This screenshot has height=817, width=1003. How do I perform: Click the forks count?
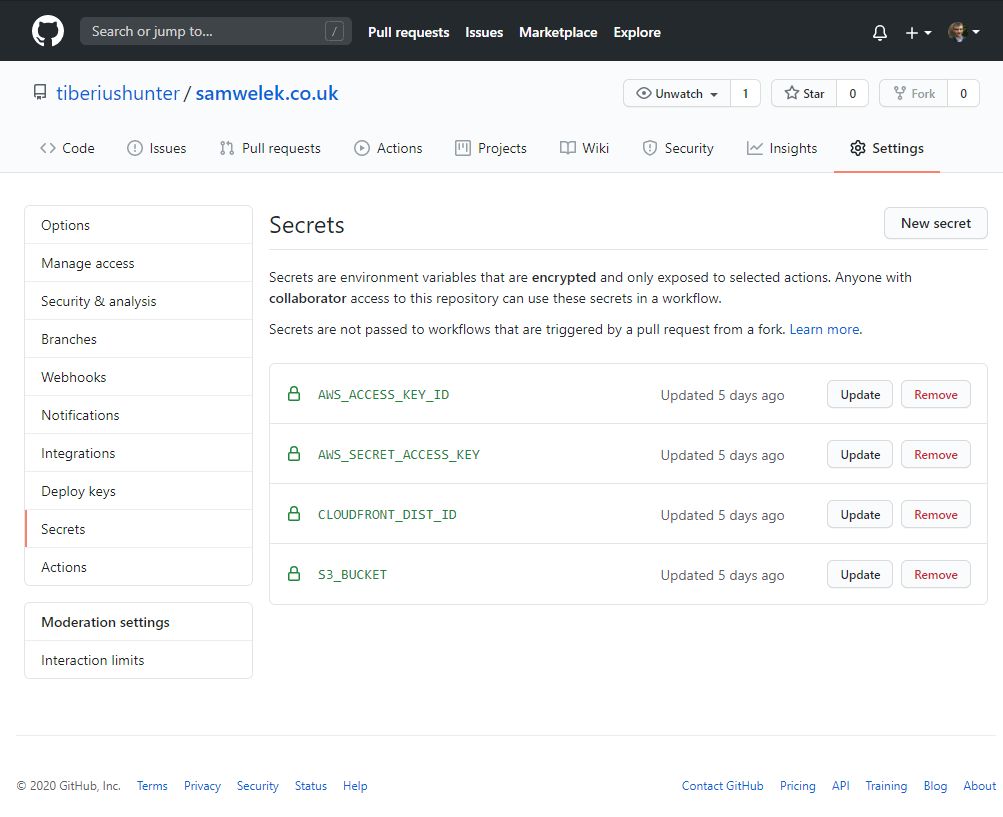(x=963, y=93)
